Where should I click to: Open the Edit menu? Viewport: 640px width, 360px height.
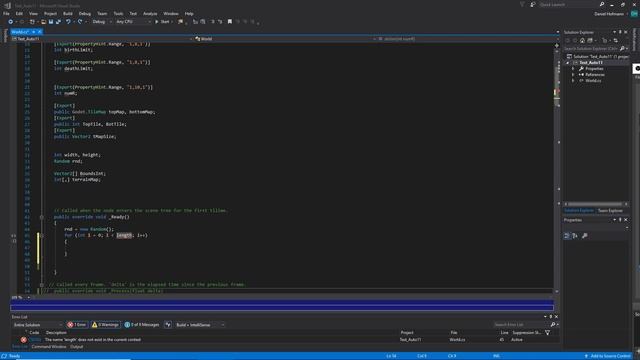[x=19, y=13]
